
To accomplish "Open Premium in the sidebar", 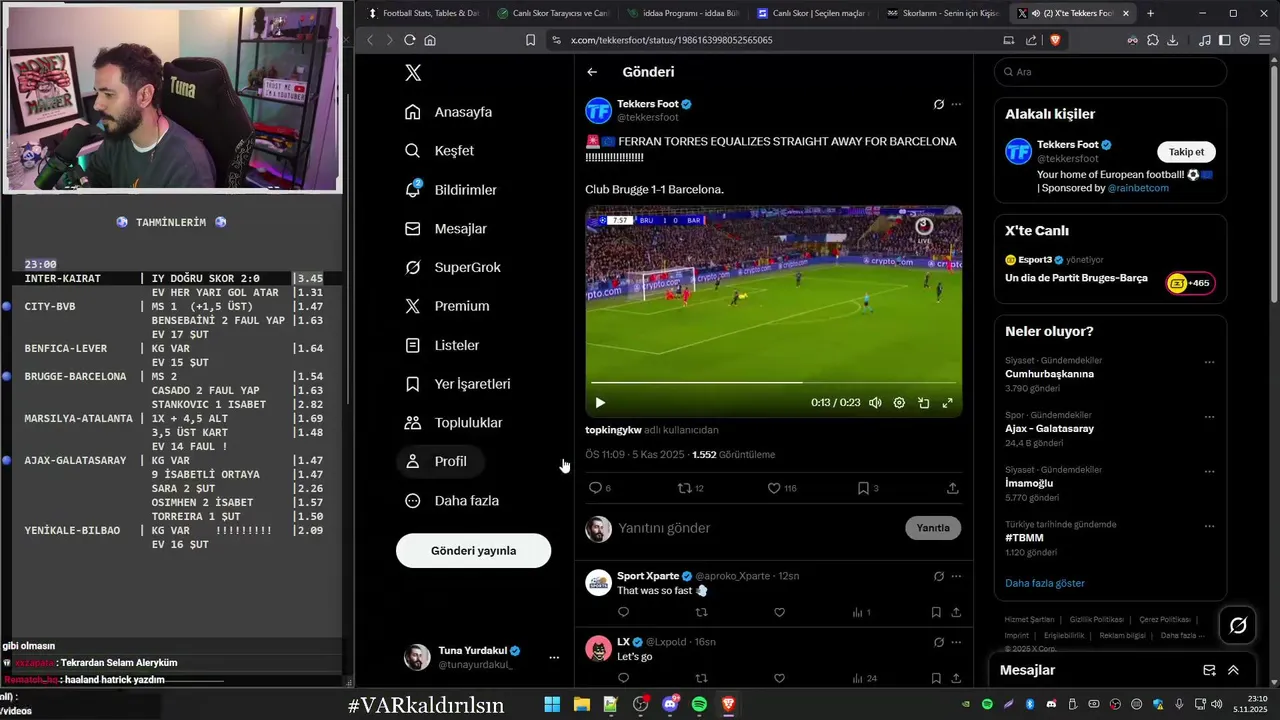I will [447, 306].
